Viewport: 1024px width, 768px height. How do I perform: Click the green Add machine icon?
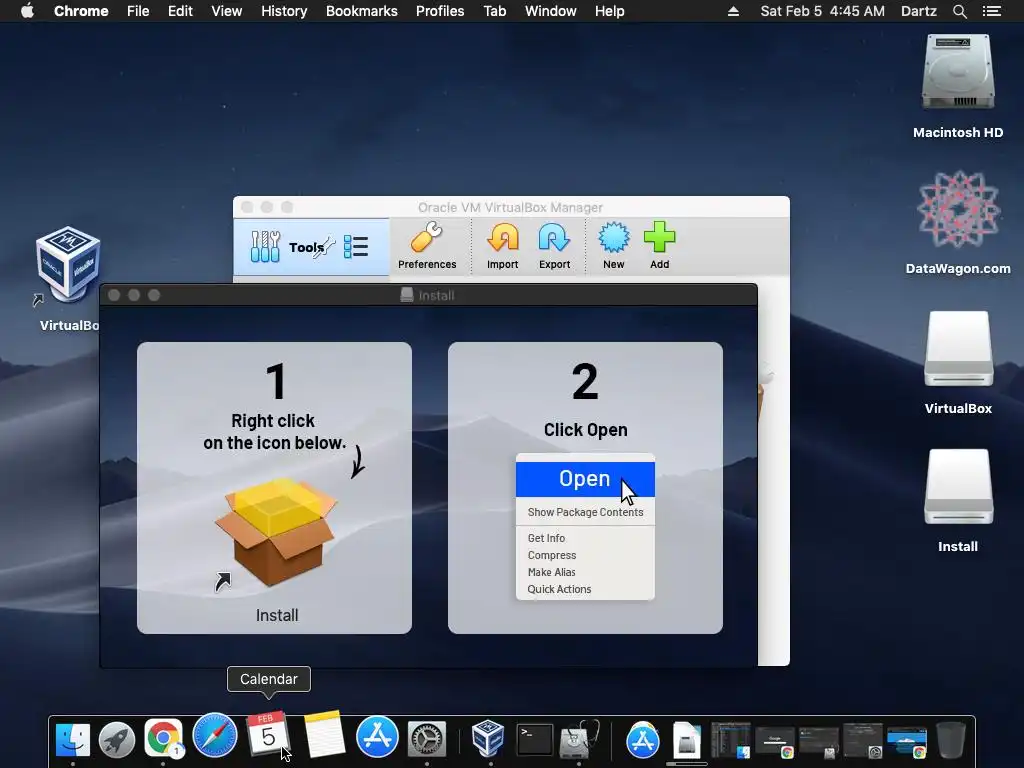pyautogui.click(x=660, y=246)
